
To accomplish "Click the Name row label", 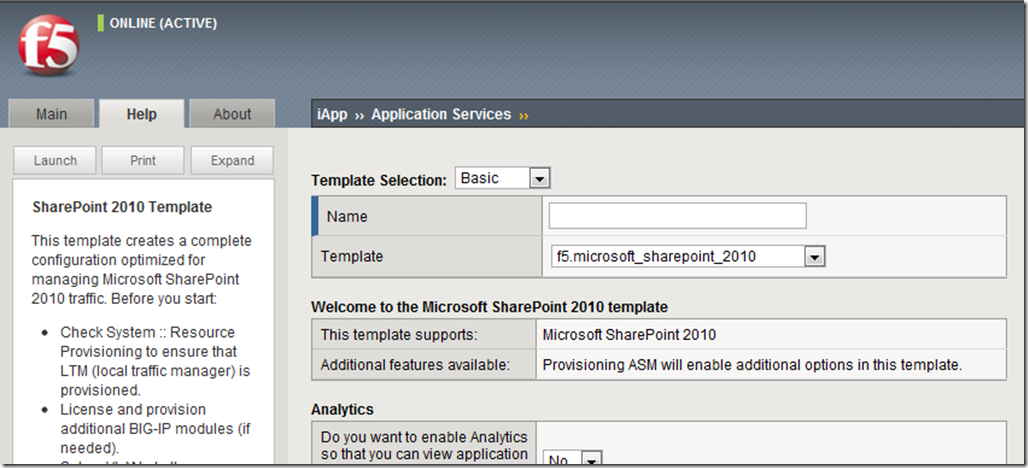I will (347, 216).
